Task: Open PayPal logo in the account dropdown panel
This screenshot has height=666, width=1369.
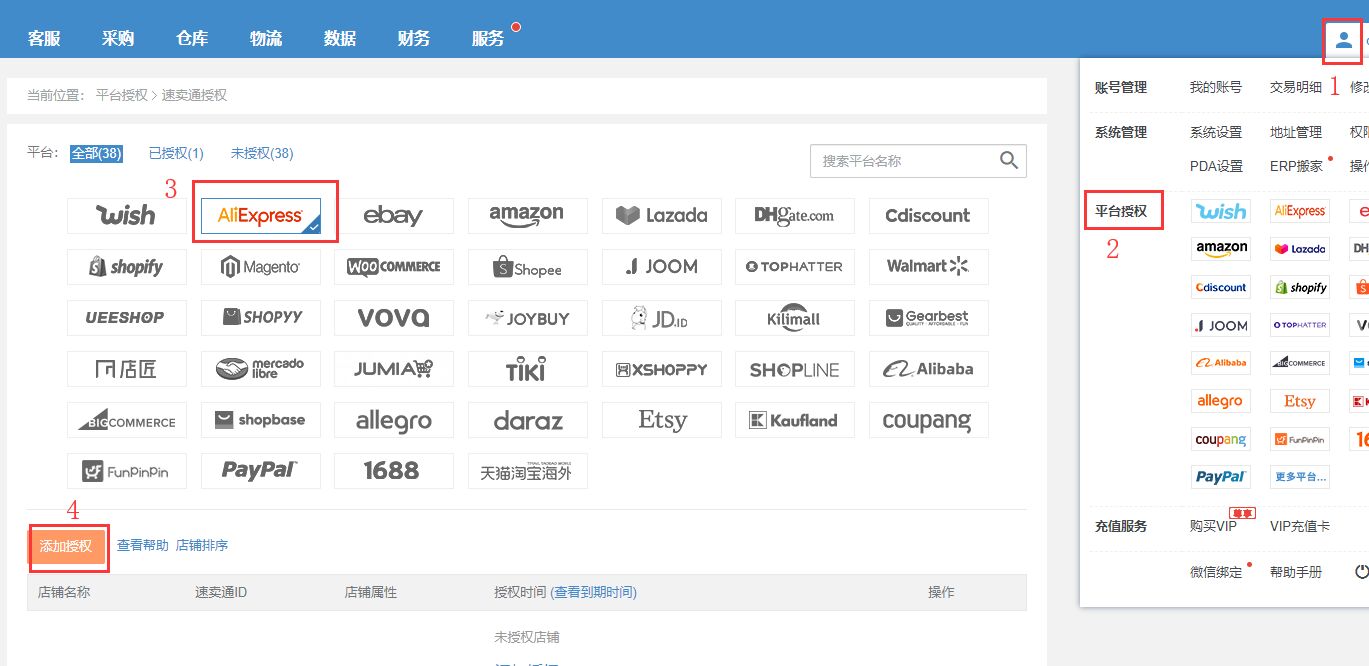Action: point(1221,476)
